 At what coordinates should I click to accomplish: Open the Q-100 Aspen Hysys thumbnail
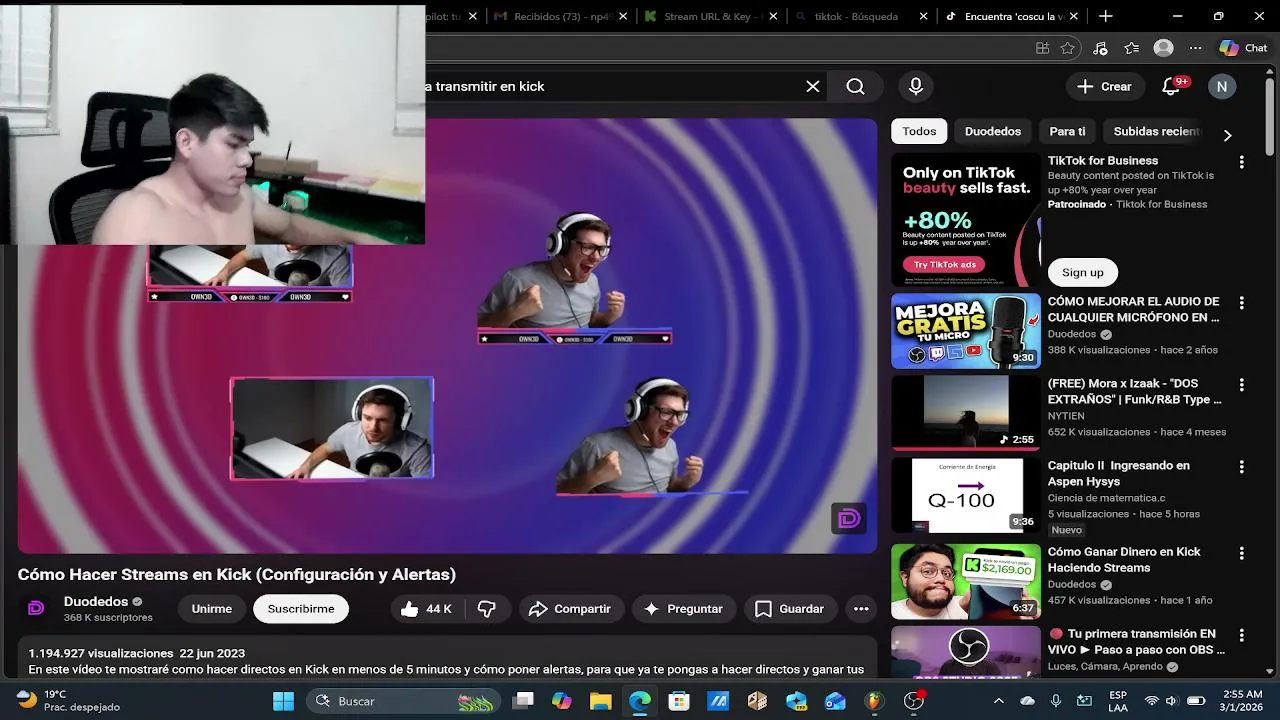966,495
